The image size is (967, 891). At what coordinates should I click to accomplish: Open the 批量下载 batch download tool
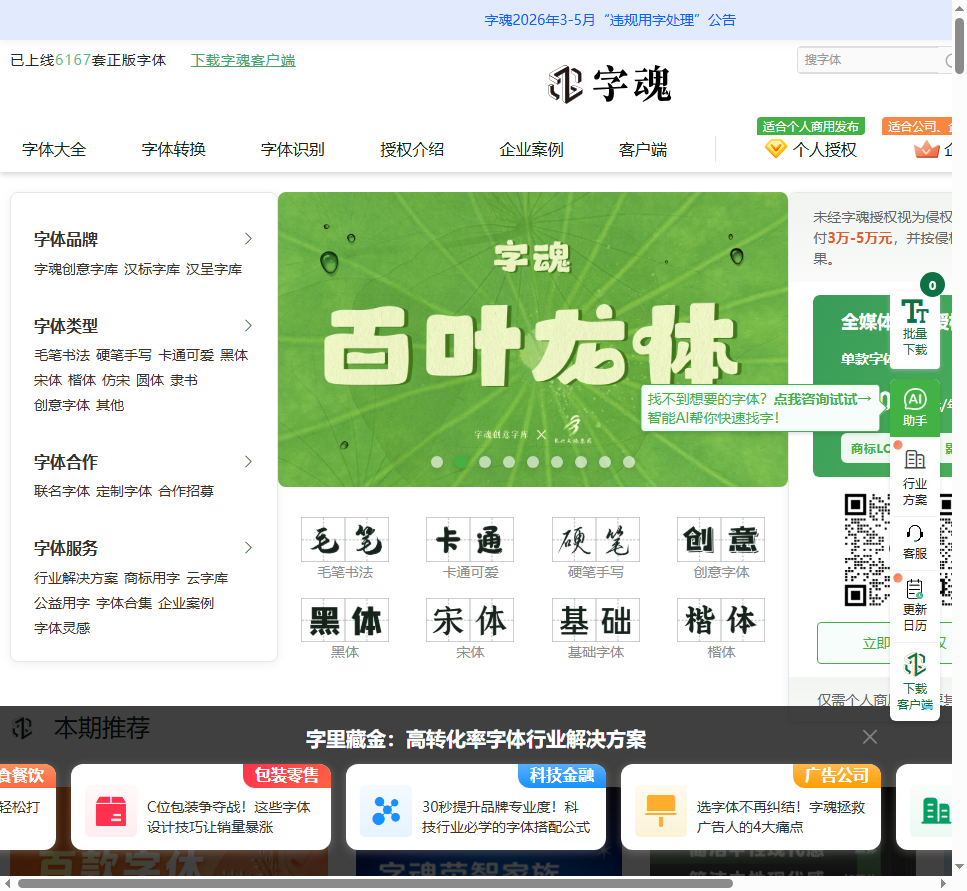915,328
